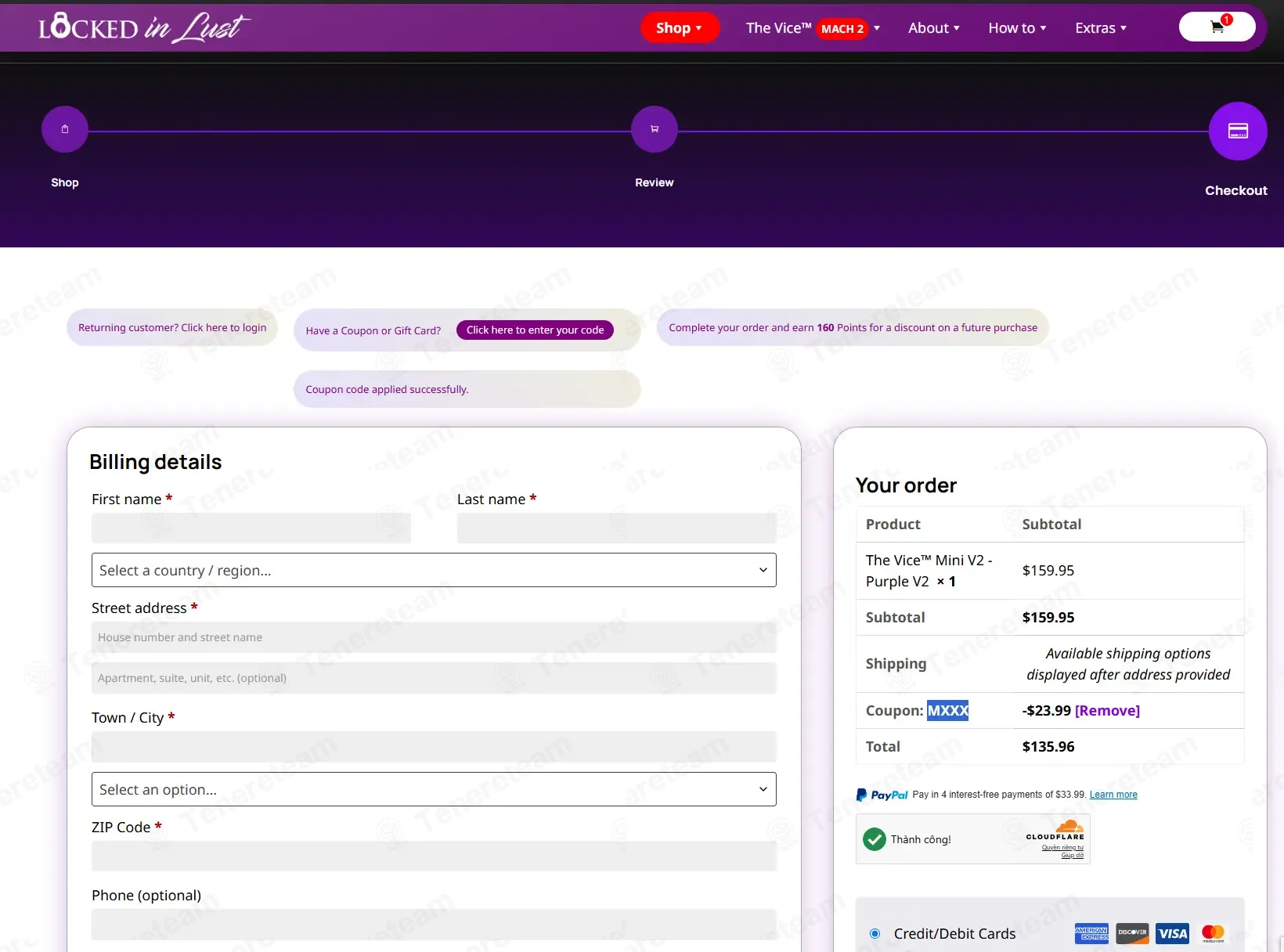Click the Cloudflare logo in verification widget

pos(1055,830)
